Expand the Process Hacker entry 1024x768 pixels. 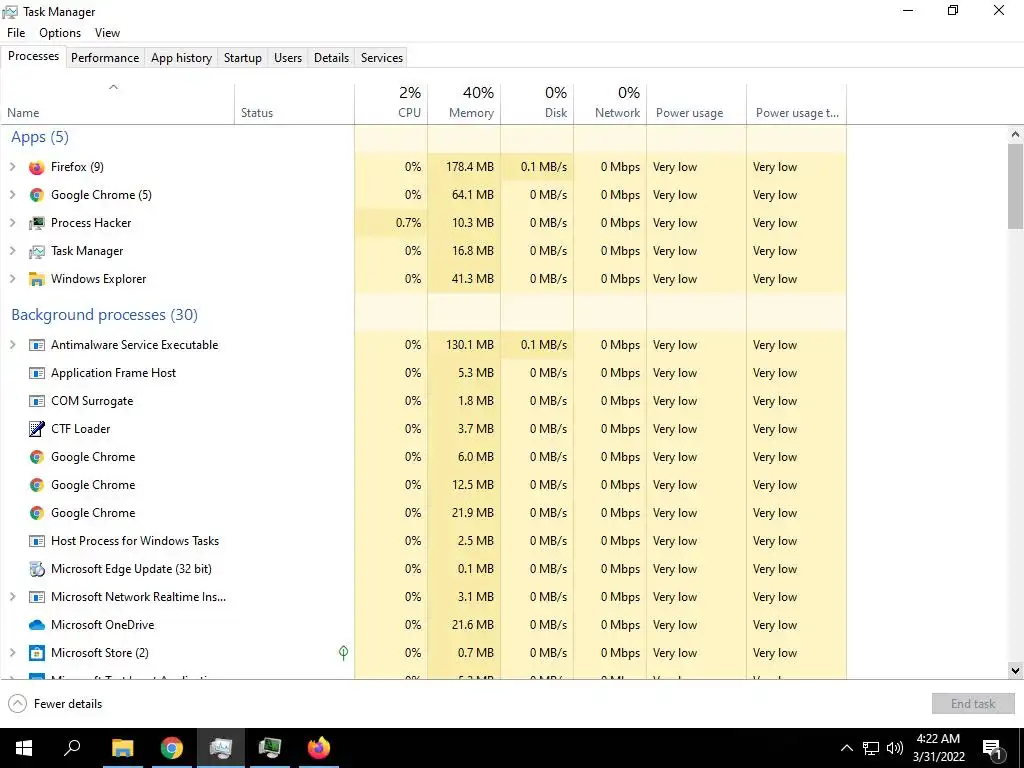tap(12, 223)
